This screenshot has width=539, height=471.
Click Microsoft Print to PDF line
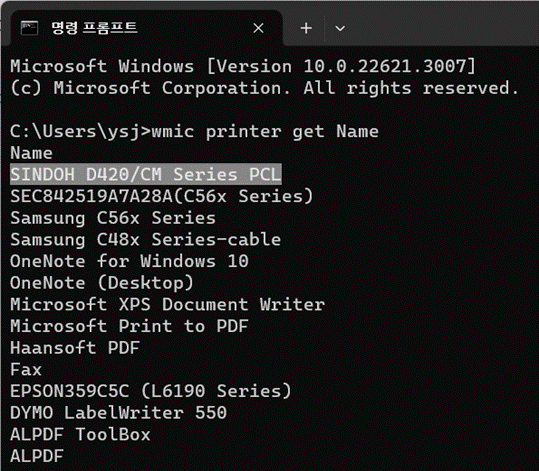[129, 326]
